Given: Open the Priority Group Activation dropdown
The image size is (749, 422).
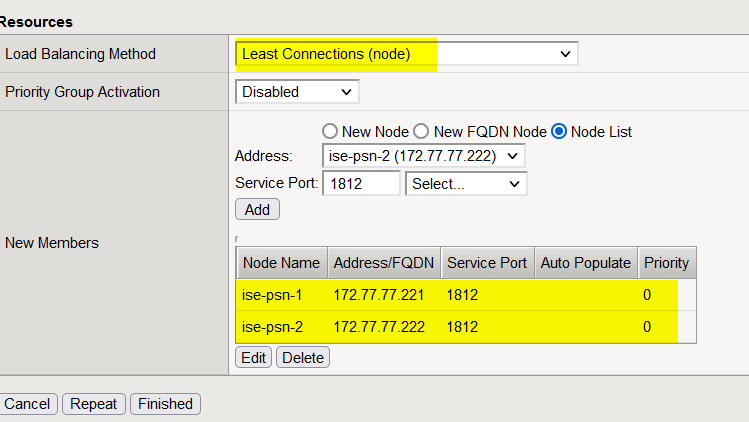Looking at the screenshot, I should 297,92.
